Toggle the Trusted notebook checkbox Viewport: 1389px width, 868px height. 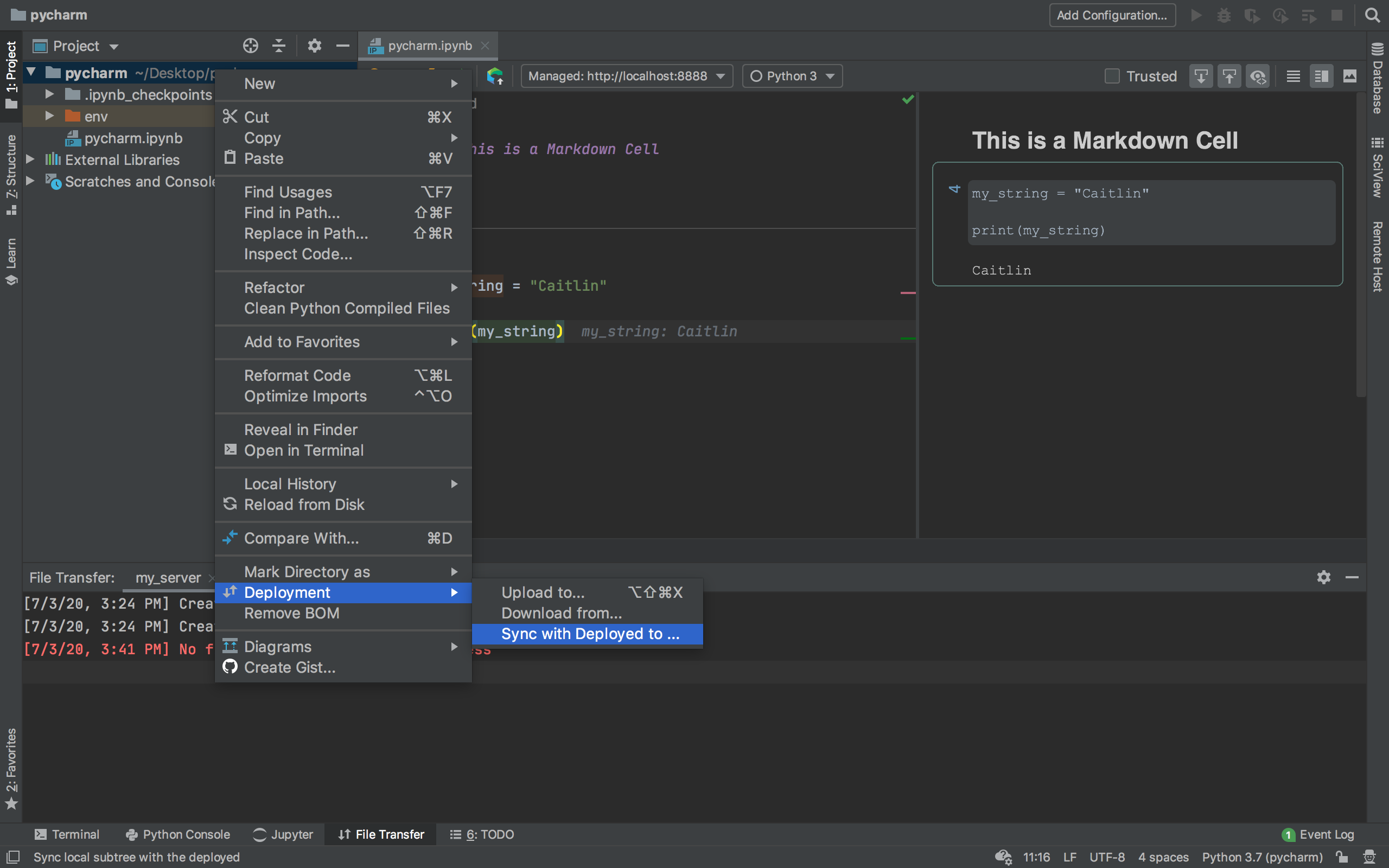point(1112,76)
